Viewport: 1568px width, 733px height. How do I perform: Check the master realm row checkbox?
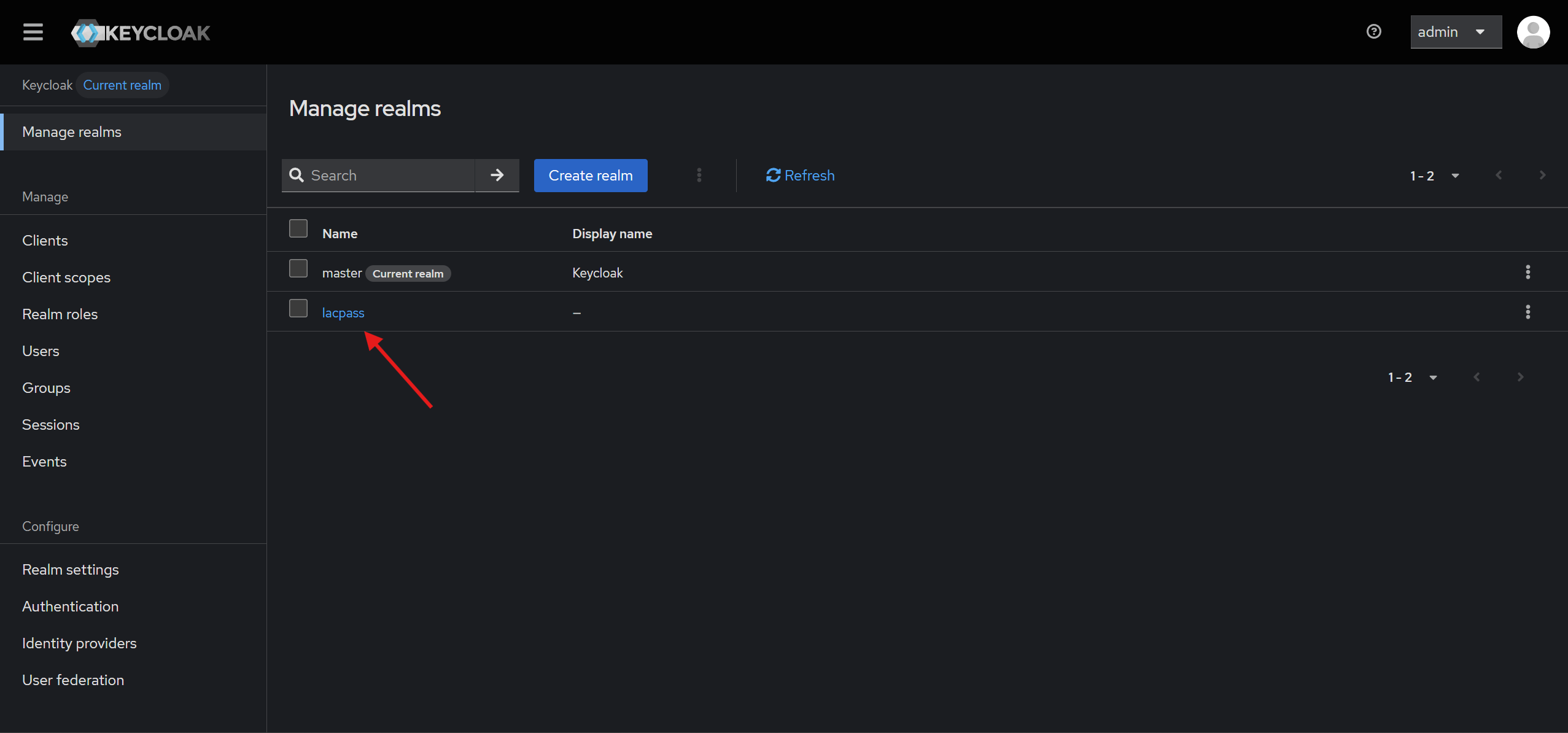coord(298,268)
